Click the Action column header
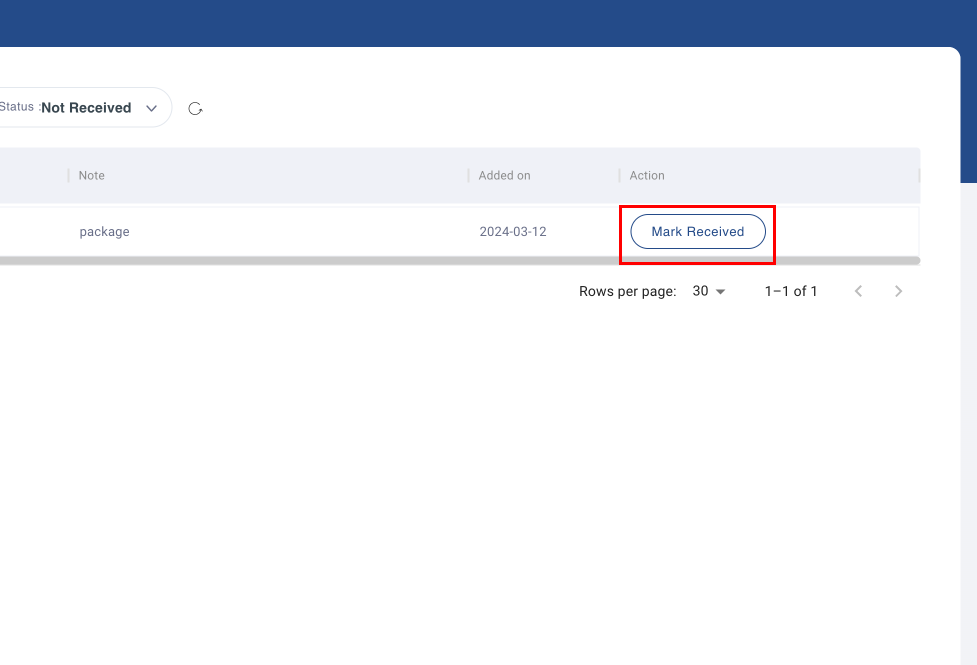Viewport: 977px width, 665px height. click(647, 175)
